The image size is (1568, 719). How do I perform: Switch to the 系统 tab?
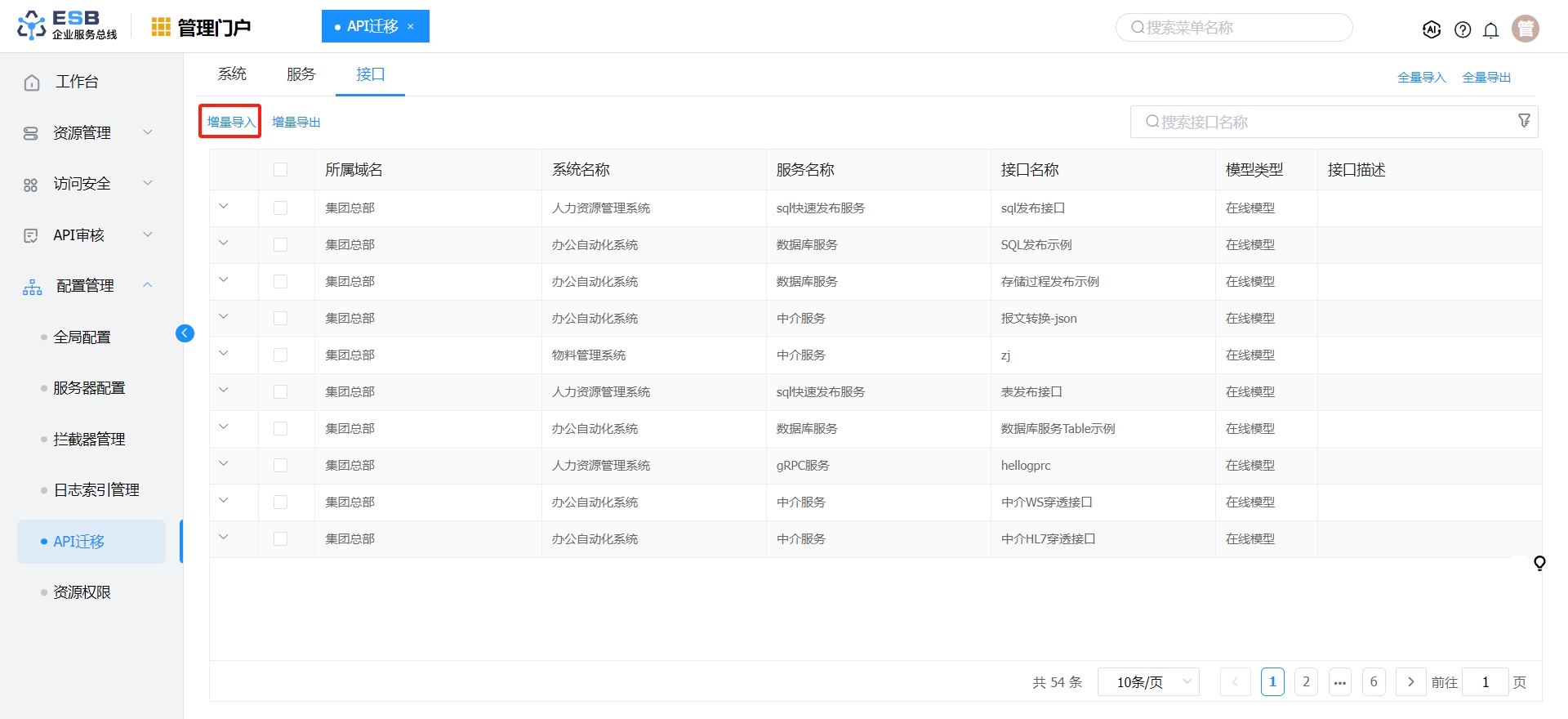point(232,74)
